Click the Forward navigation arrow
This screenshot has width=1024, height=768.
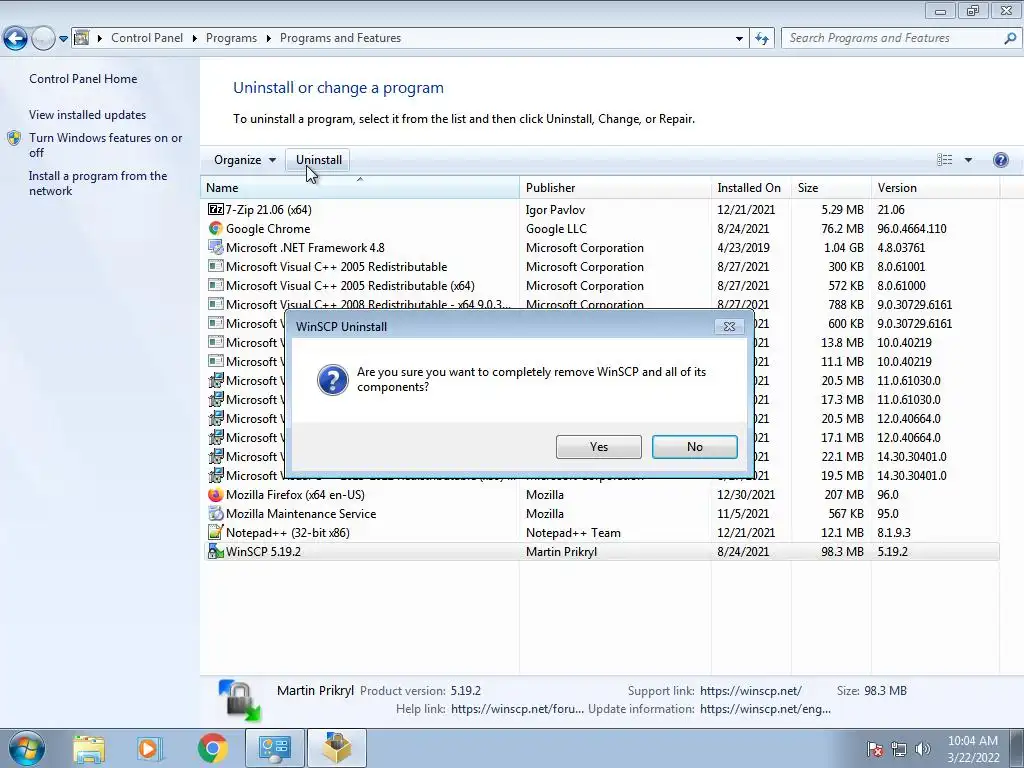pos(43,39)
